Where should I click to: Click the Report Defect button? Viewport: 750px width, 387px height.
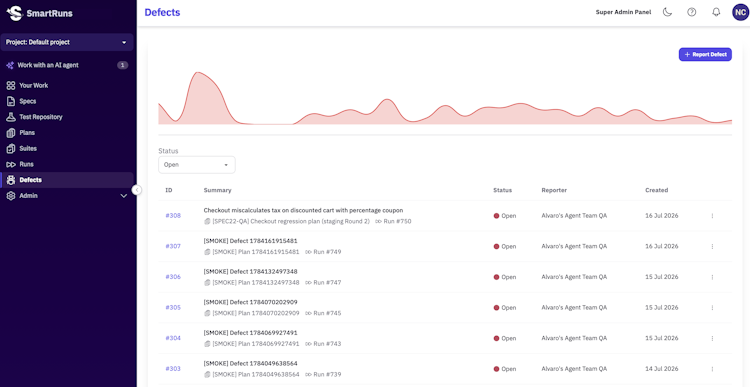(705, 55)
